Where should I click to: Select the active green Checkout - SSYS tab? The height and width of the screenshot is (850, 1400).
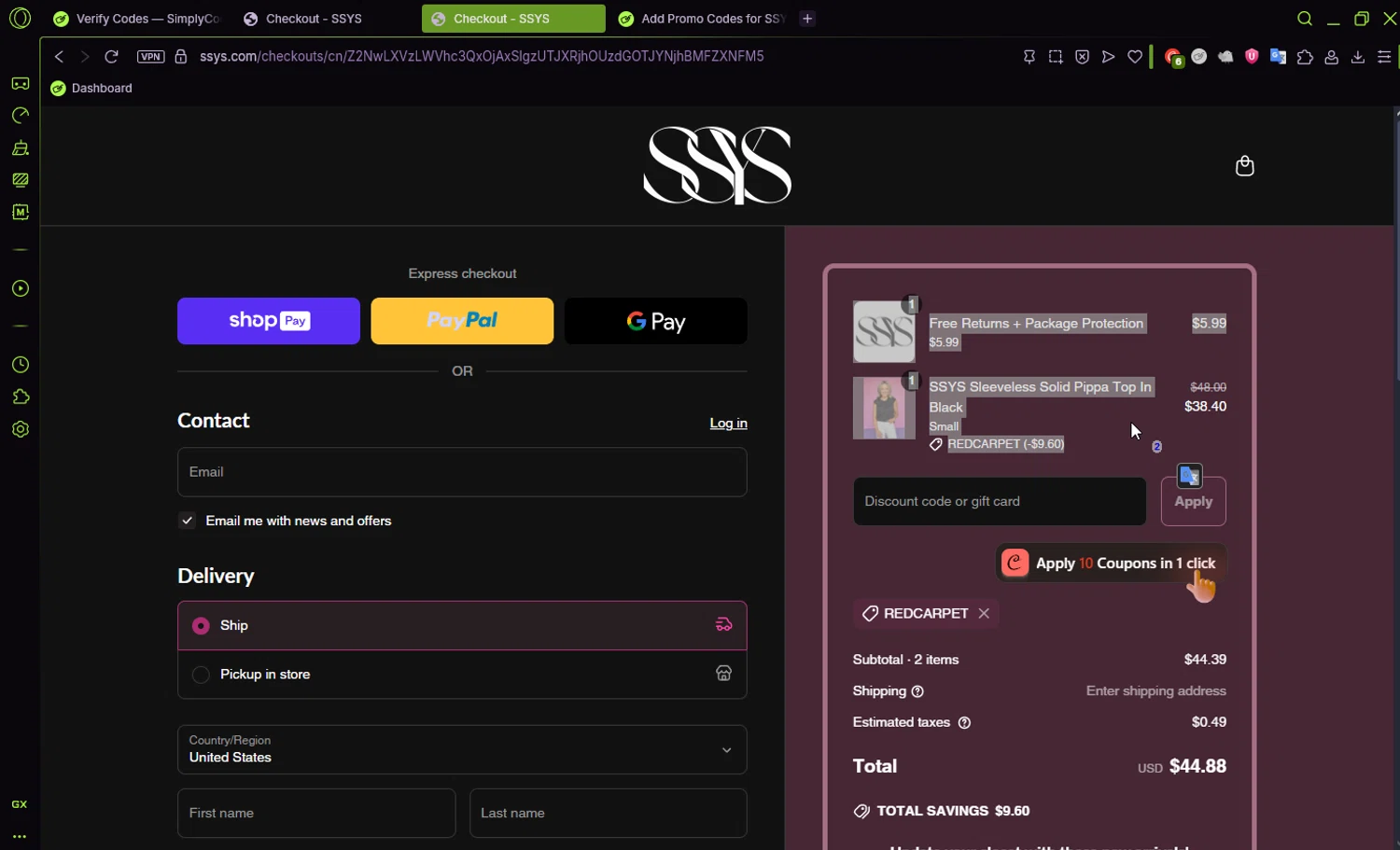tap(513, 19)
